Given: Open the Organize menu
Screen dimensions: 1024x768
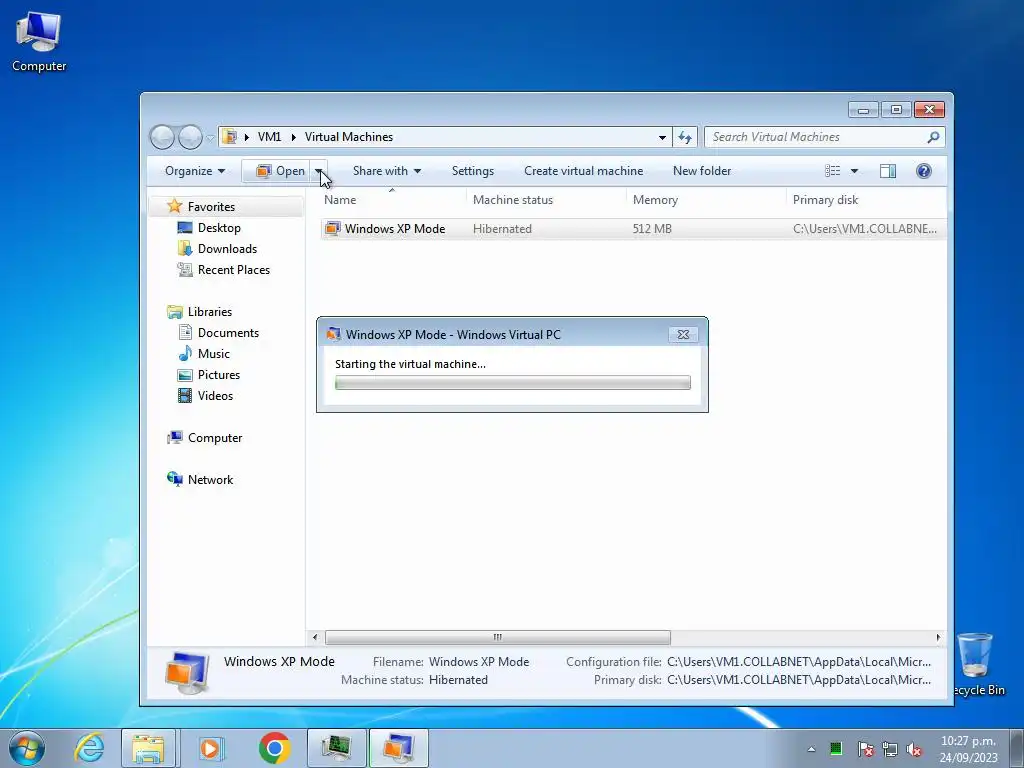Looking at the screenshot, I should [195, 171].
